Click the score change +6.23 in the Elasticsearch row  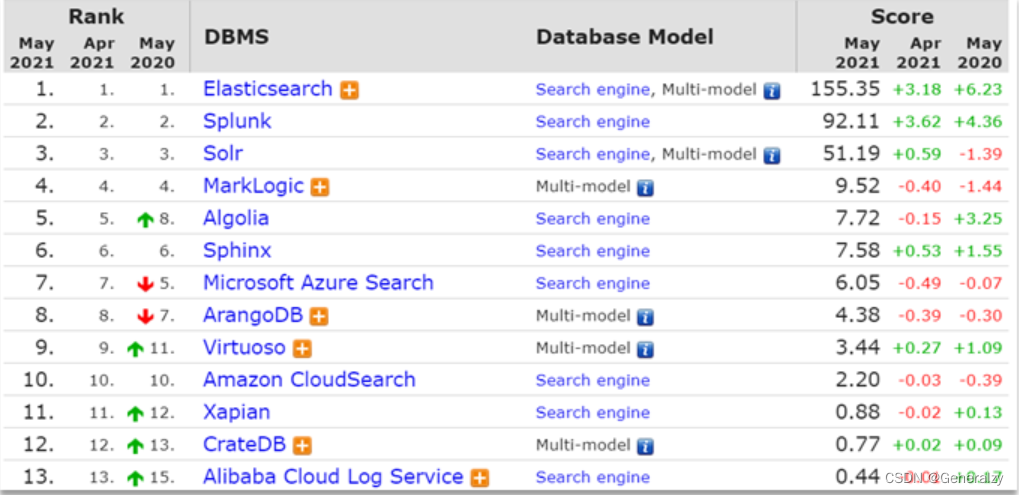pyautogui.click(x=978, y=90)
